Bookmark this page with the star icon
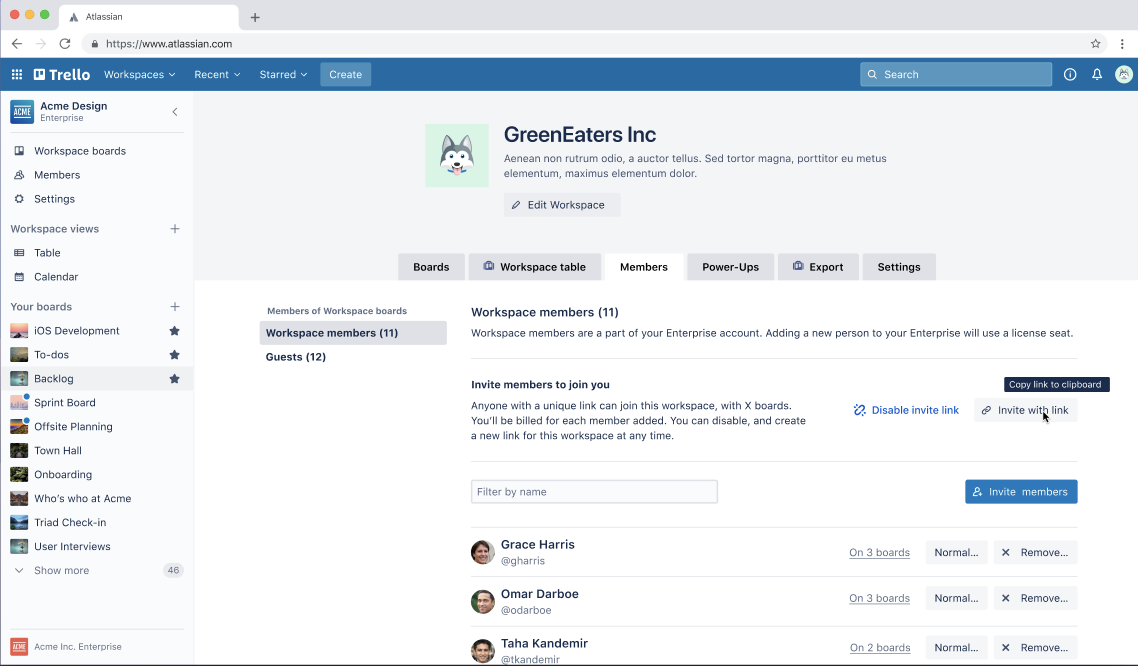This screenshot has height=666, width=1138. pos(1095,44)
